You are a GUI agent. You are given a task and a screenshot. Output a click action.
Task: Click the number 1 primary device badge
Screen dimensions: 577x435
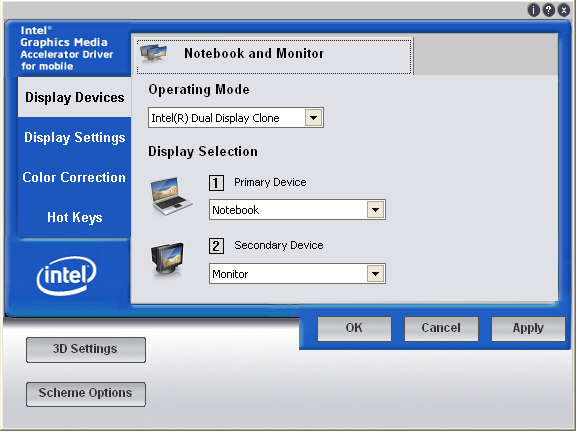point(216,183)
